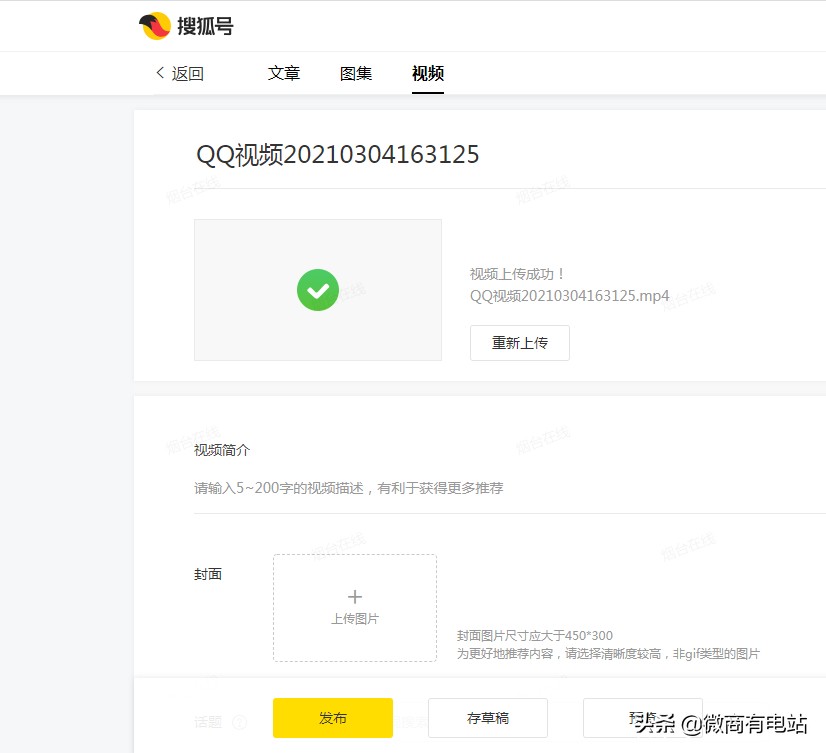
Task: Edit the title QQ视频20210304163125
Action: [x=337, y=154]
